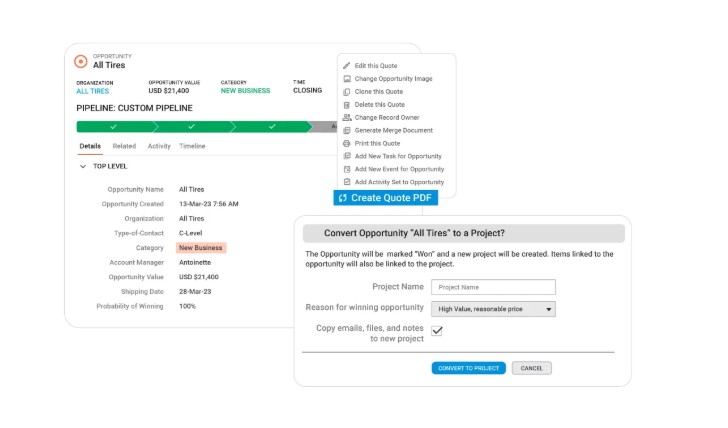Select Add New Task for Opportunity
Viewport: 728px width, 428px height.
coord(398,156)
